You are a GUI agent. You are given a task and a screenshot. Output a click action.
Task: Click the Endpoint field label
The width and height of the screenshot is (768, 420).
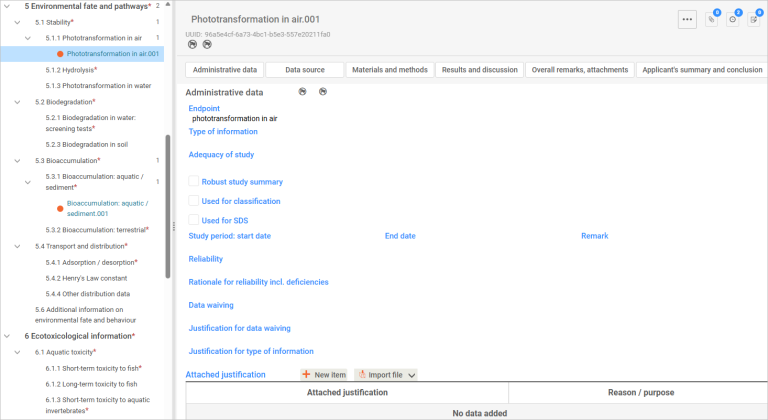[204, 108]
